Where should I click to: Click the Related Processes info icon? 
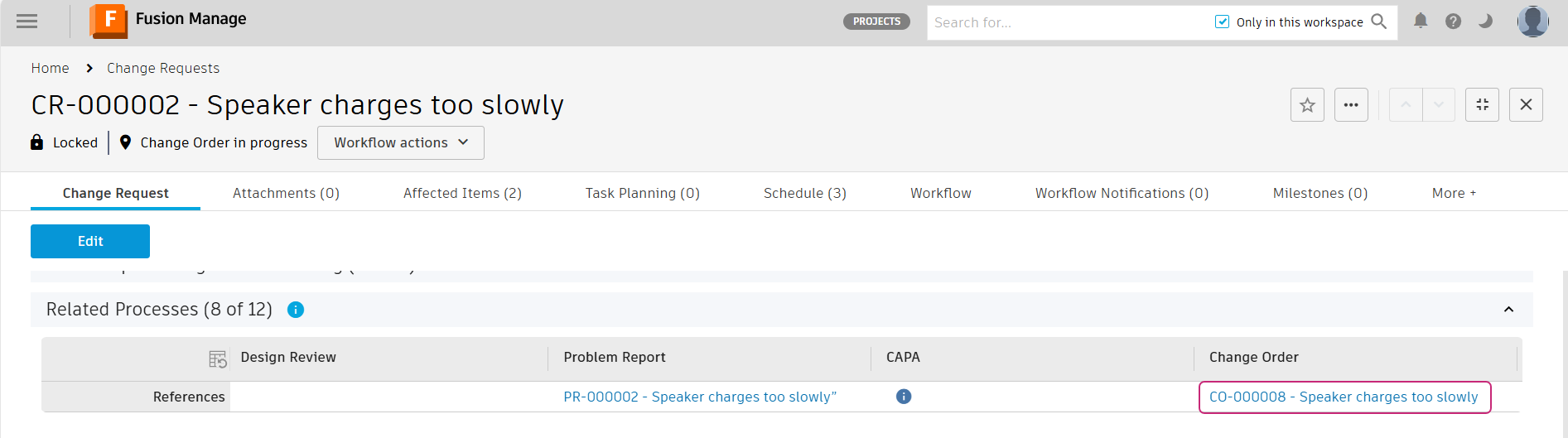click(x=296, y=310)
